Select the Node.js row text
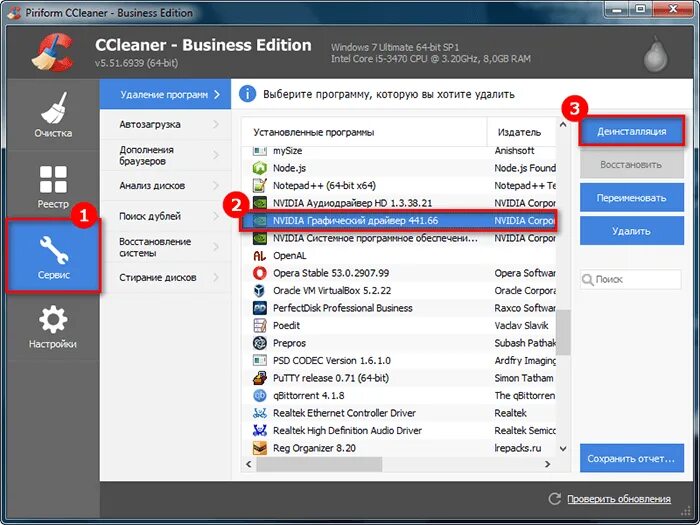 (289, 168)
